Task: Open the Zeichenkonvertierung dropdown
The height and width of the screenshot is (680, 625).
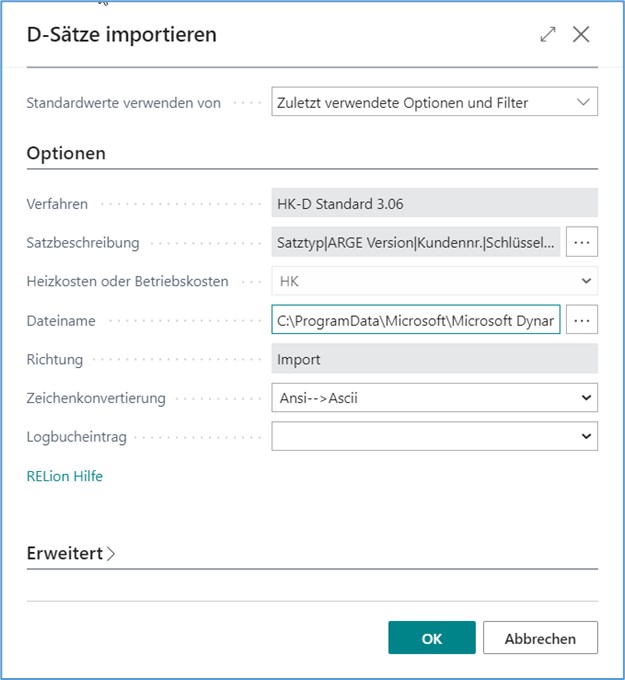Action: click(x=434, y=397)
